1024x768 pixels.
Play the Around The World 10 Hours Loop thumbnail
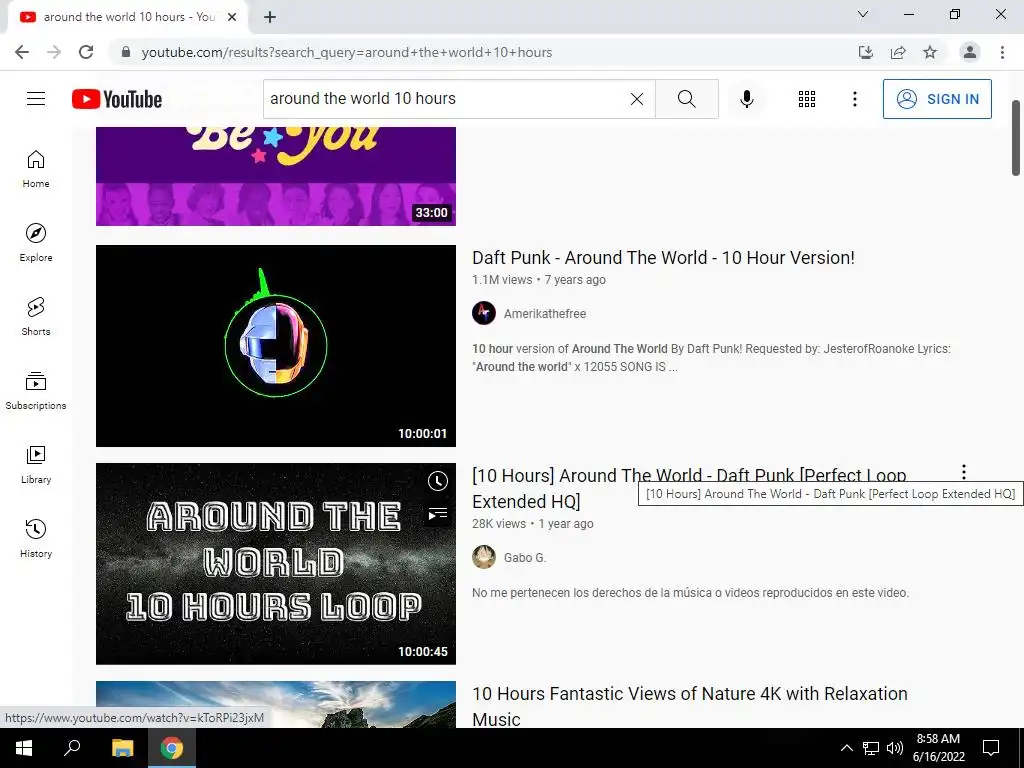[x=276, y=564]
